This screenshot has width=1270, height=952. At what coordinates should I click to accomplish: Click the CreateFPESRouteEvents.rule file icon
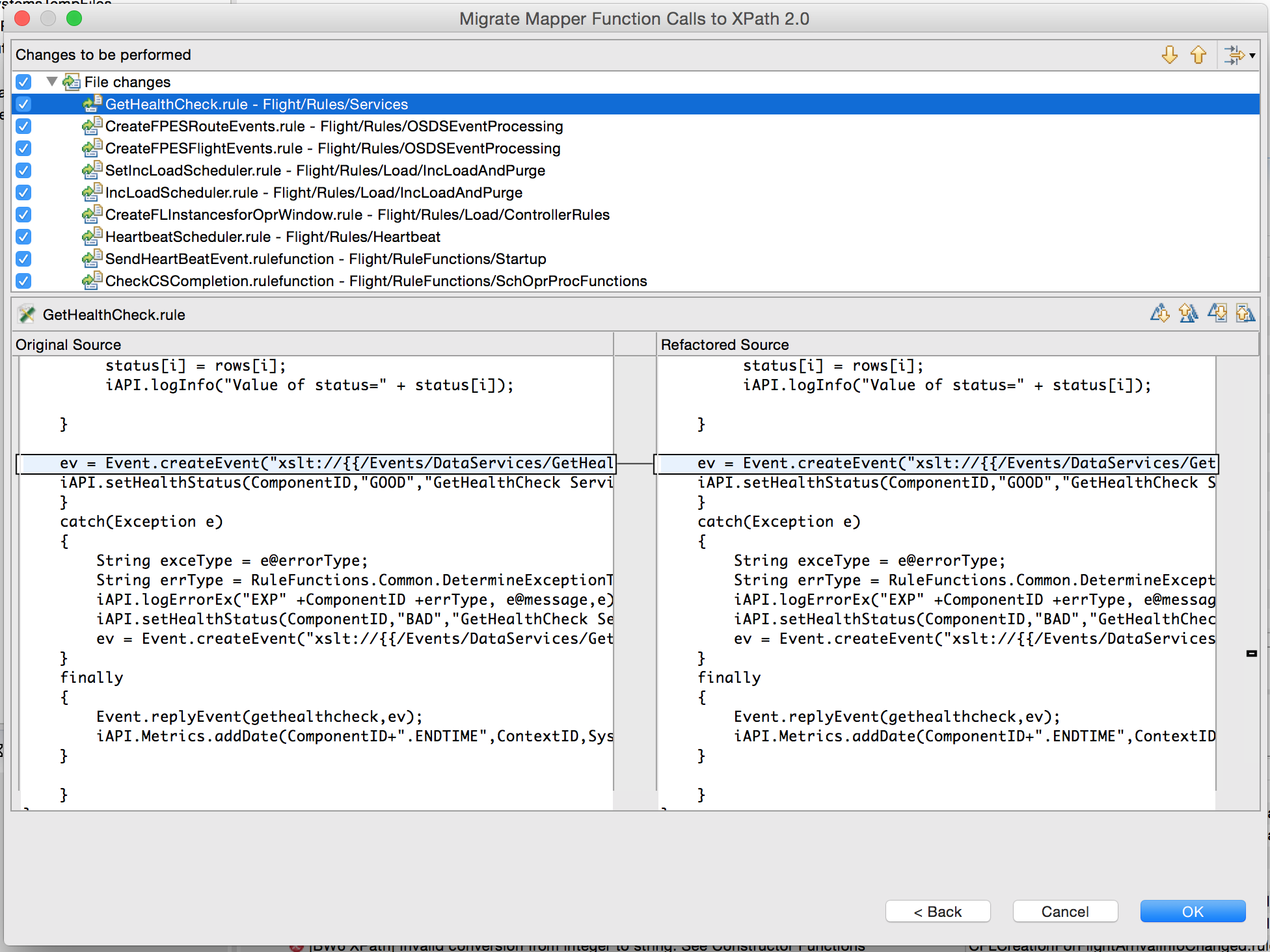(x=92, y=126)
